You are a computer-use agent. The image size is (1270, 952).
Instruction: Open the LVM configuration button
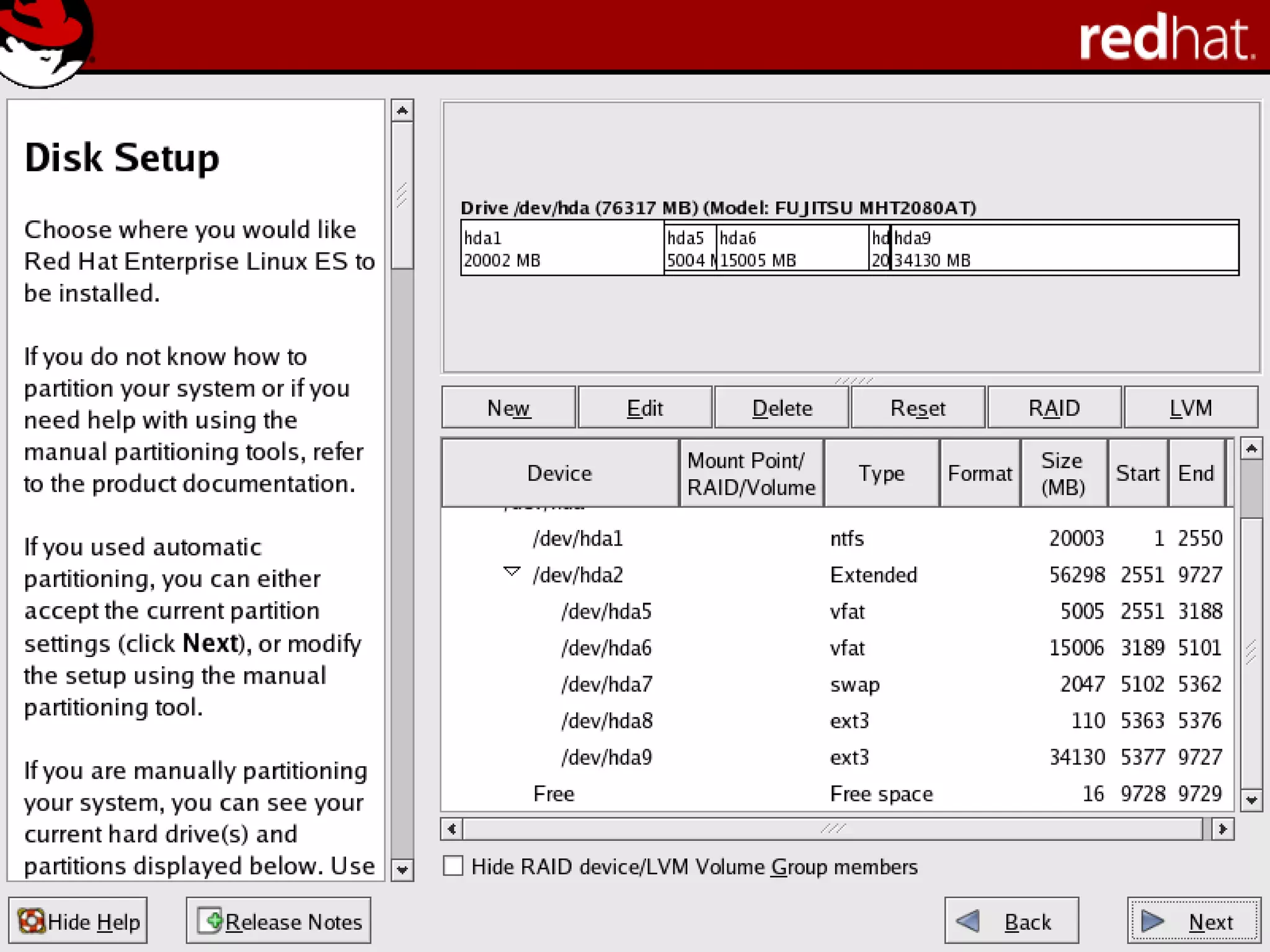pyautogui.click(x=1190, y=408)
